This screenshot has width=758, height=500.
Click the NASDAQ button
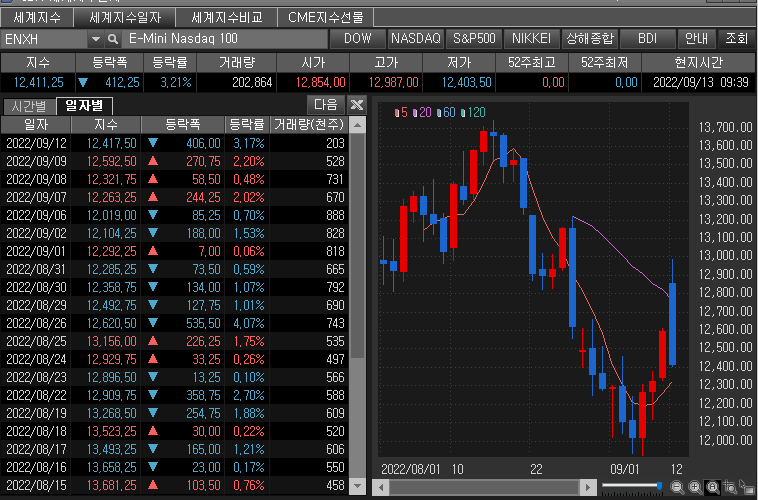click(x=416, y=39)
